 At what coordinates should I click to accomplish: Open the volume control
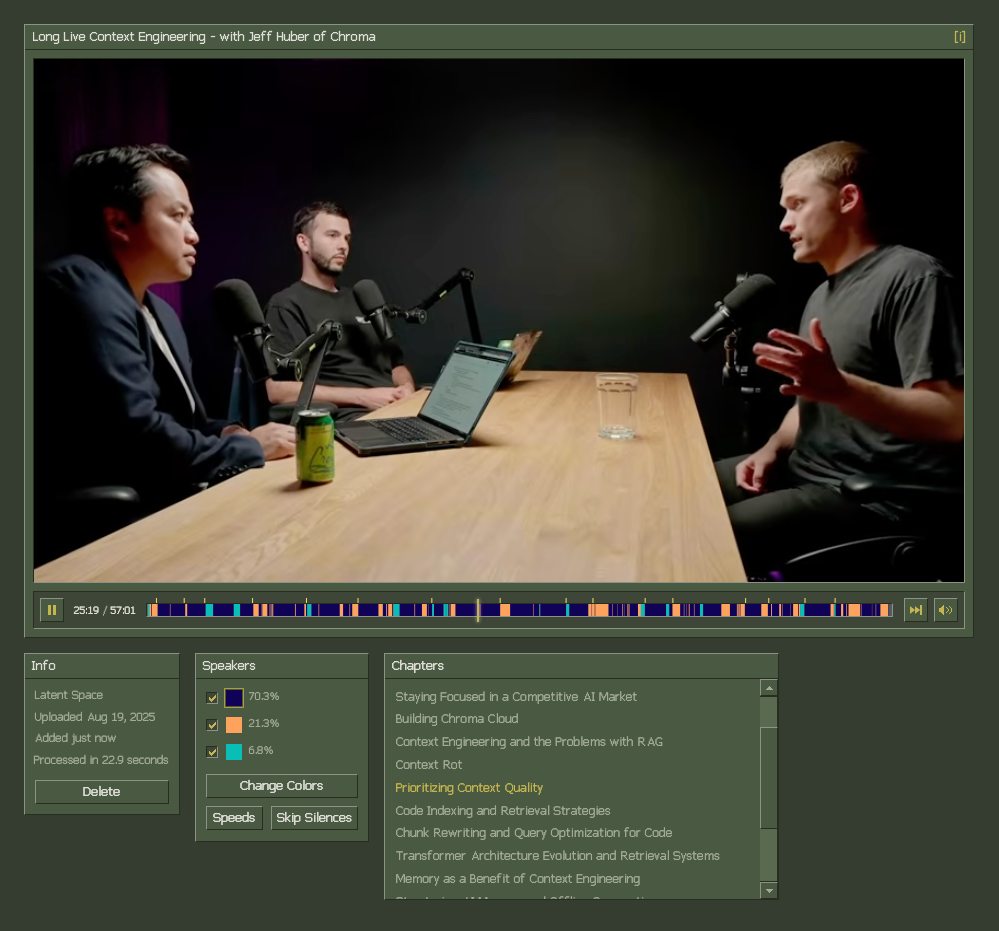945,610
